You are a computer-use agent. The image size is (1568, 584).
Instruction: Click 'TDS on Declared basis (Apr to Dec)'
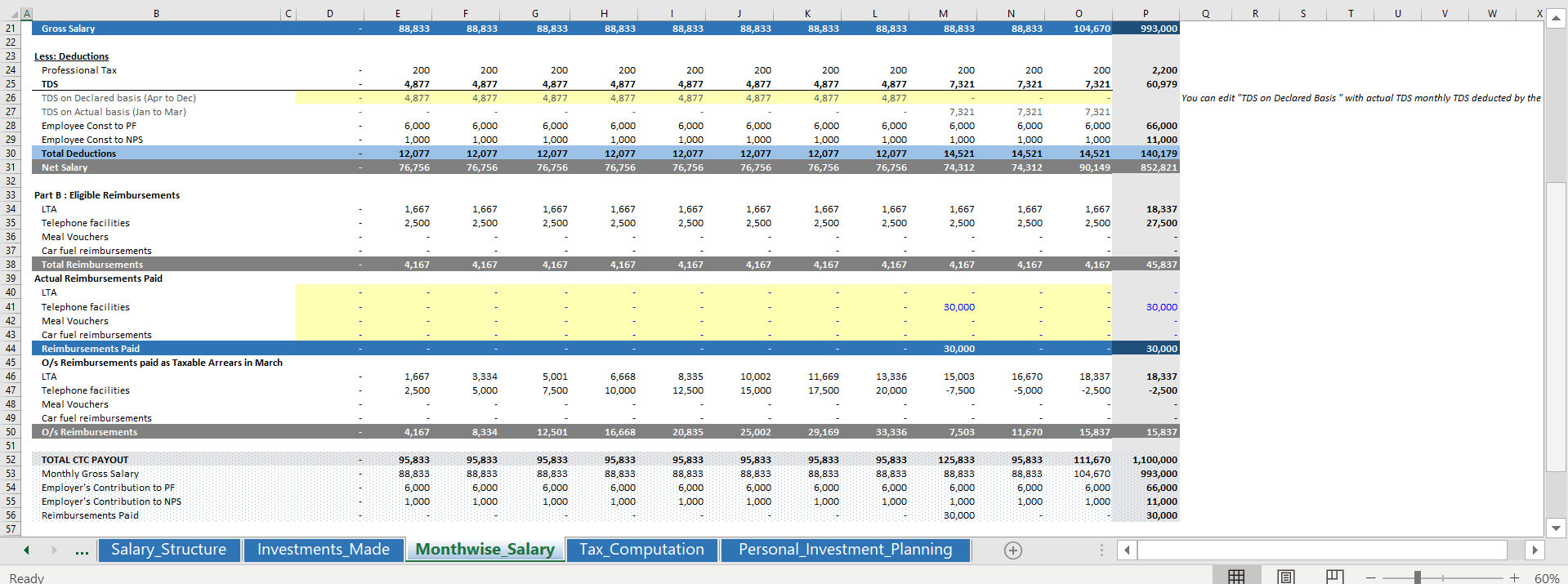pyautogui.click(x=118, y=98)
